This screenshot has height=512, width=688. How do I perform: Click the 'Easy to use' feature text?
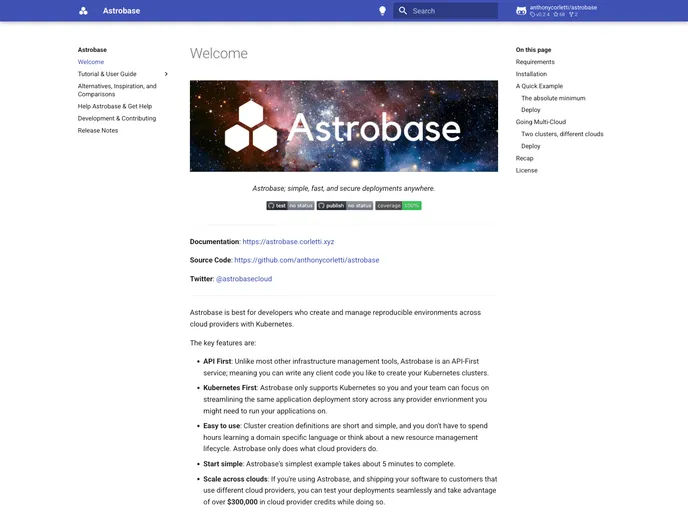[x=222, y=426]
